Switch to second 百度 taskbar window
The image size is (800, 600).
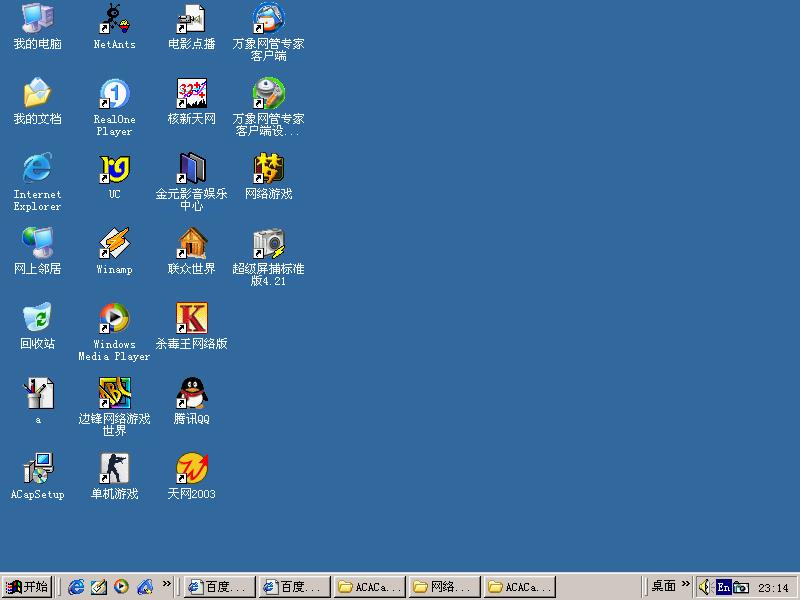point(294,587)
